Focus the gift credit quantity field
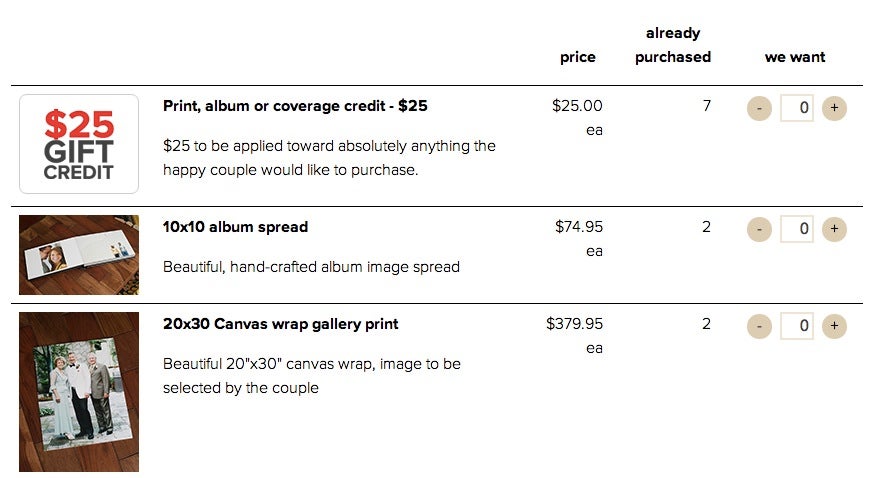882x478 pixels. click(x=796, y=108)
